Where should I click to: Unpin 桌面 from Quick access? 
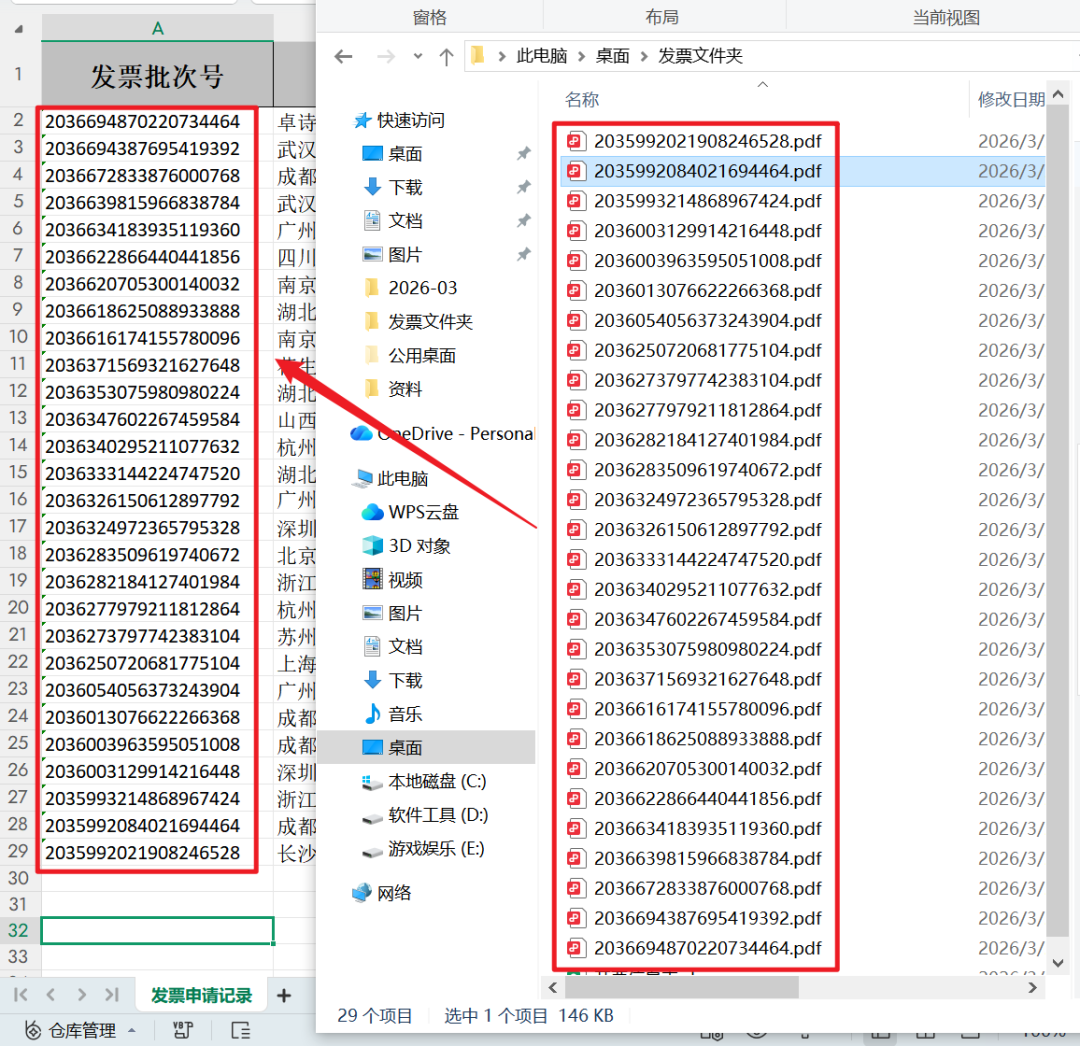click(x=524, y=153)
